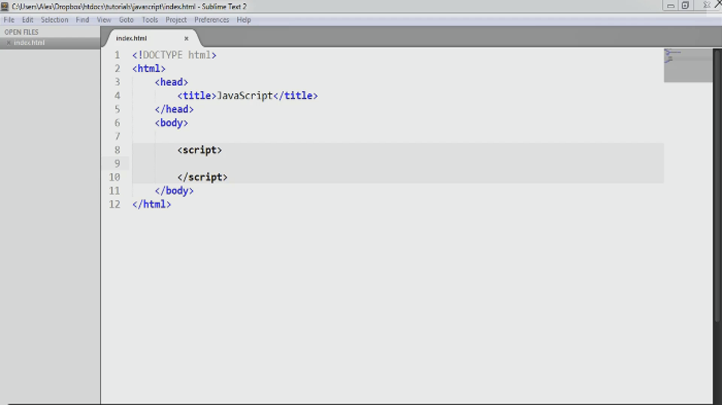Open the View menu
The height and width of the screenshot is (405, 722).
[x=104, y=20]
